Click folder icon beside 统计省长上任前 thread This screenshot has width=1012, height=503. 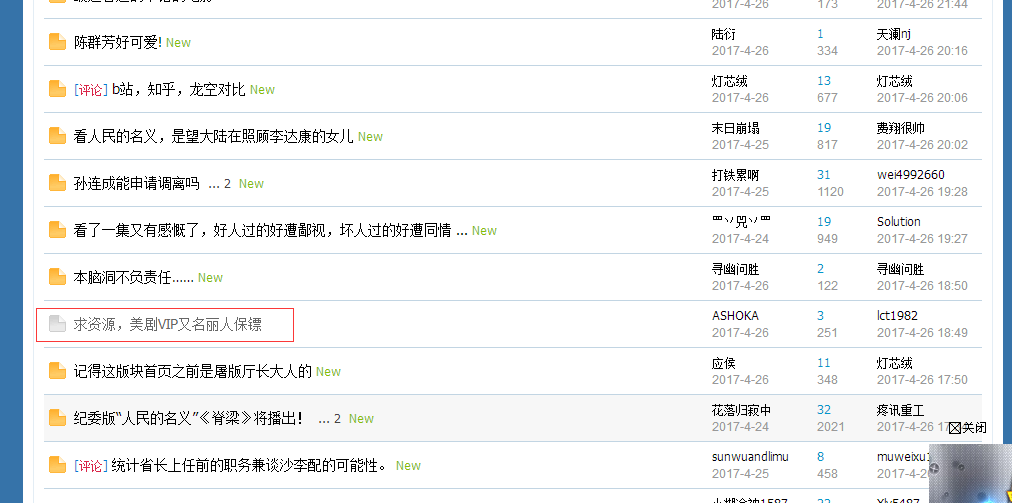click(57, 466)
